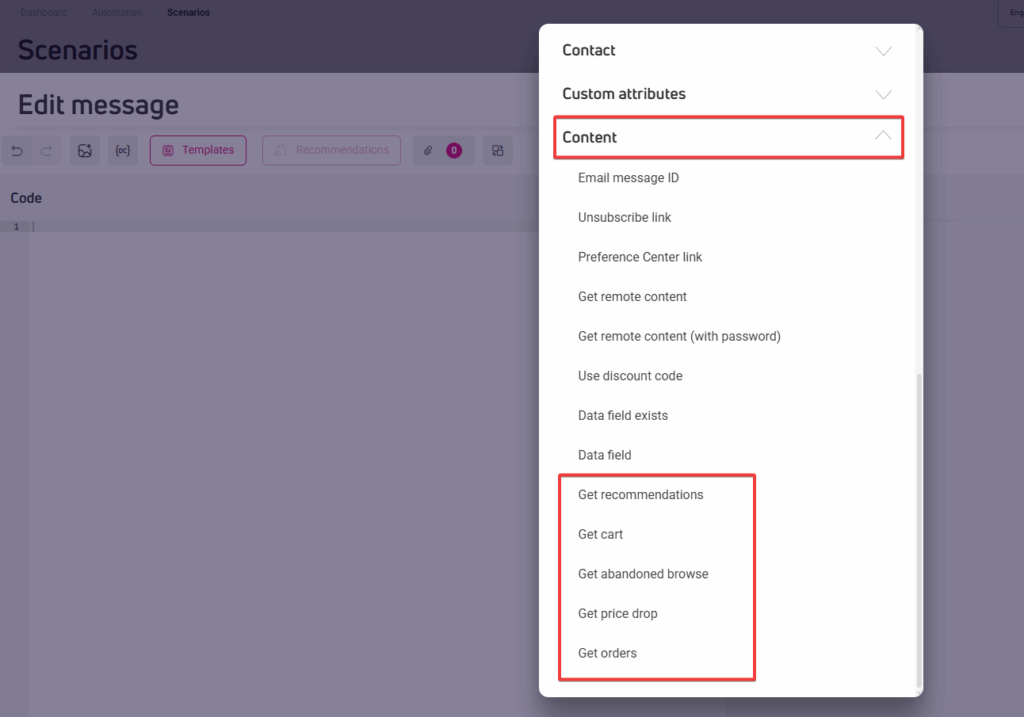Select Use discount code
1024x717 pixels.
click(x=630, y=376)
